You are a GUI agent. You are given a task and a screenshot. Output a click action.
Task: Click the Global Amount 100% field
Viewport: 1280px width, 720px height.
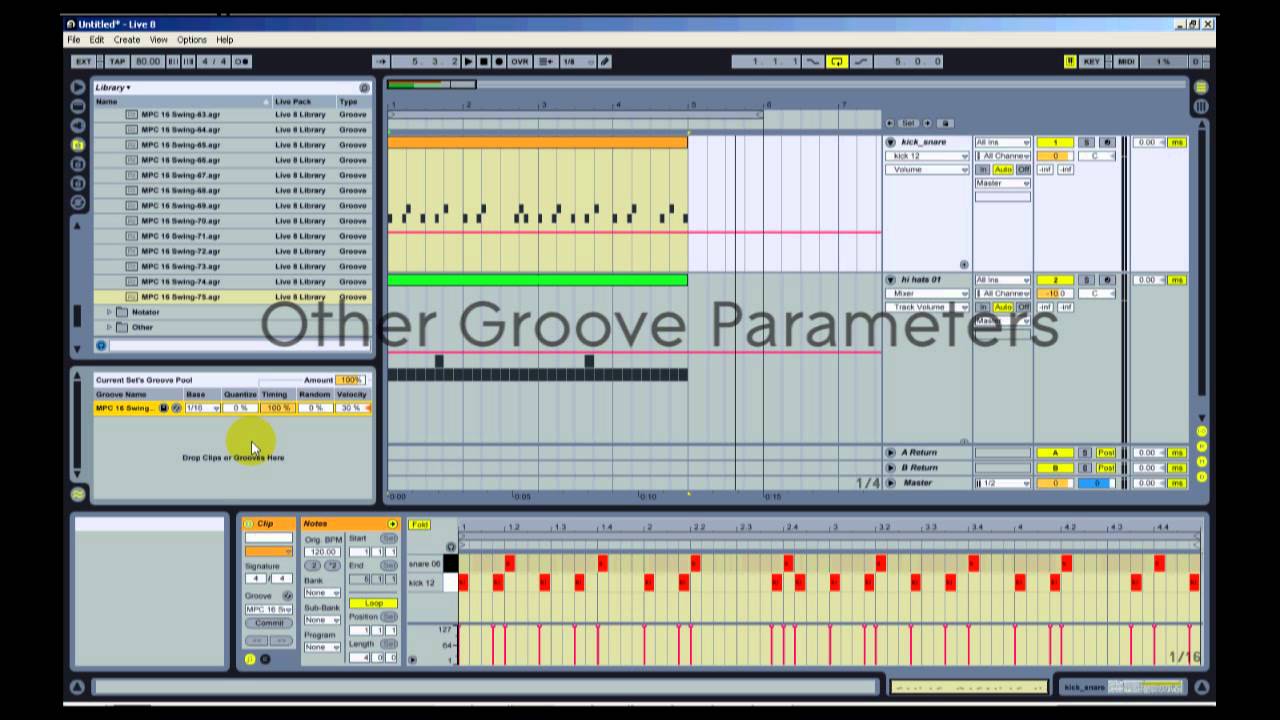[350, 380]
